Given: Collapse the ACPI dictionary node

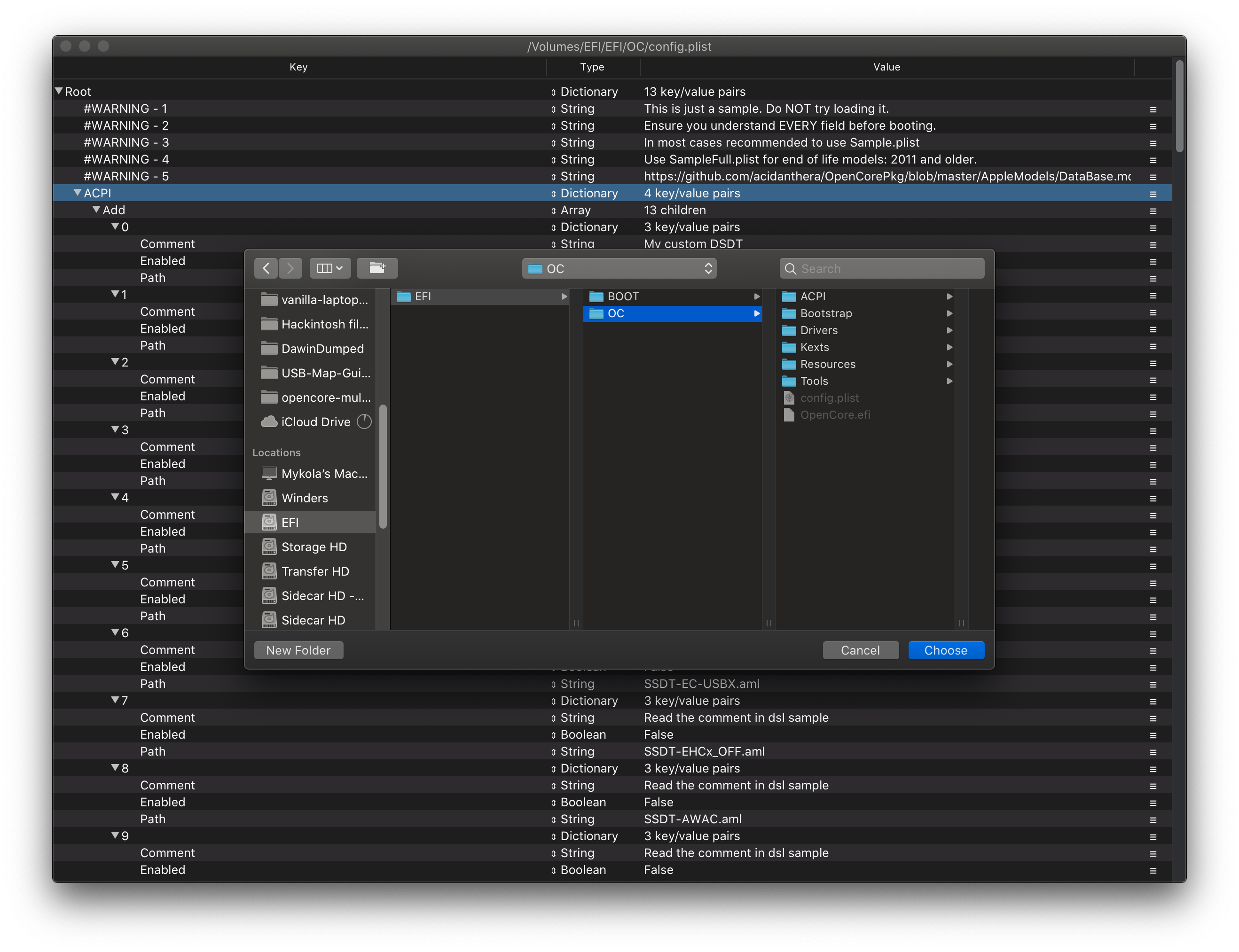Looking at the screenshot, I should coord(78,193).
